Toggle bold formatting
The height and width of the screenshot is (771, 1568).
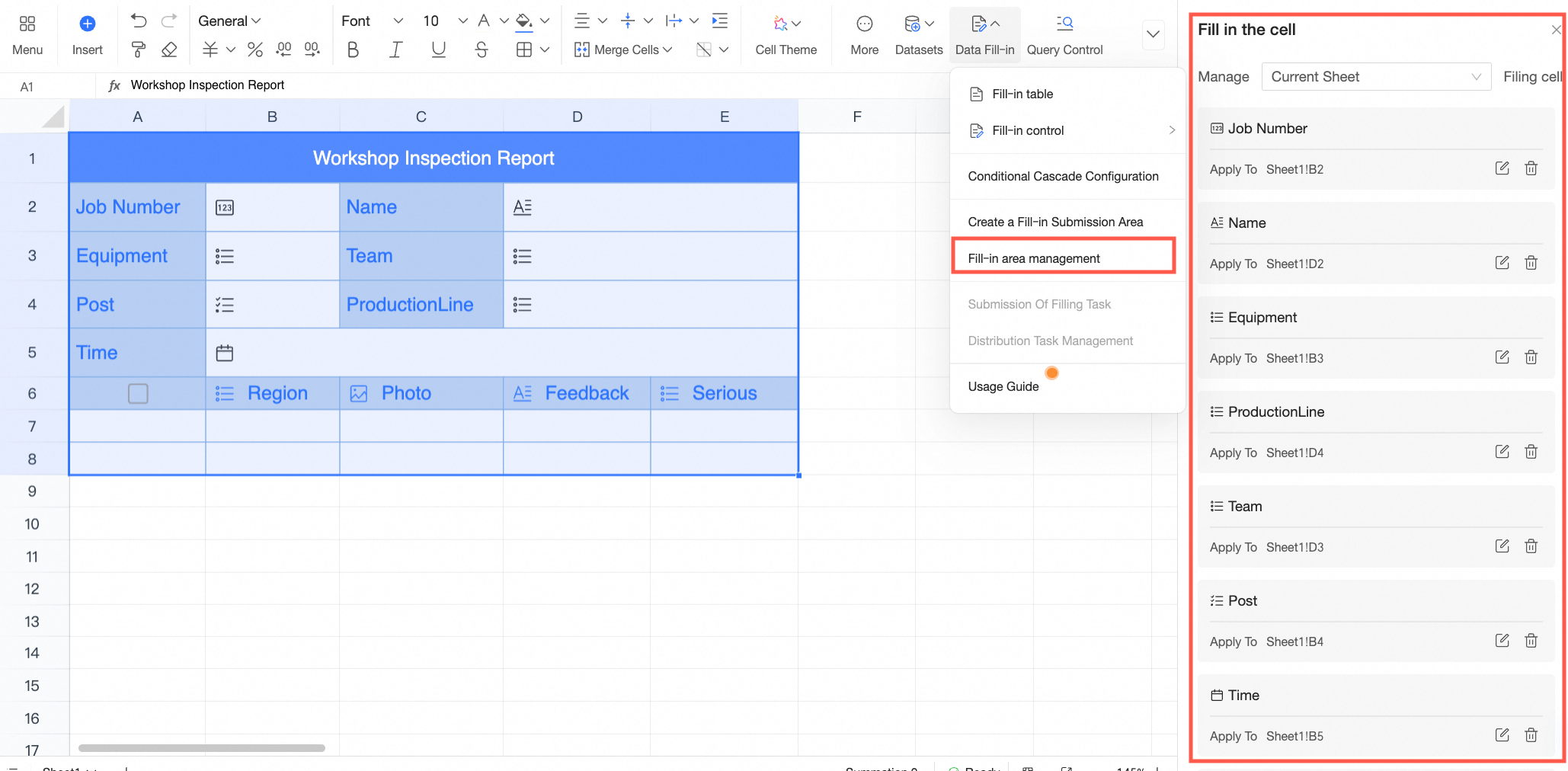[x=353, y=50]
